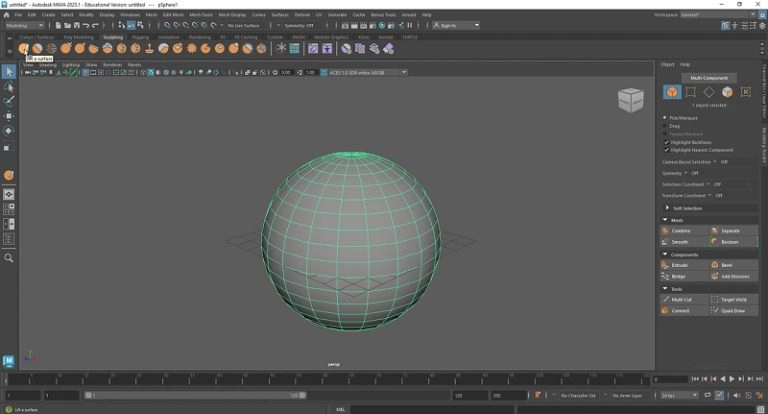
Task: Toggle the Highlight Backfaces checkbox
Action: click(x=666, y=142)
